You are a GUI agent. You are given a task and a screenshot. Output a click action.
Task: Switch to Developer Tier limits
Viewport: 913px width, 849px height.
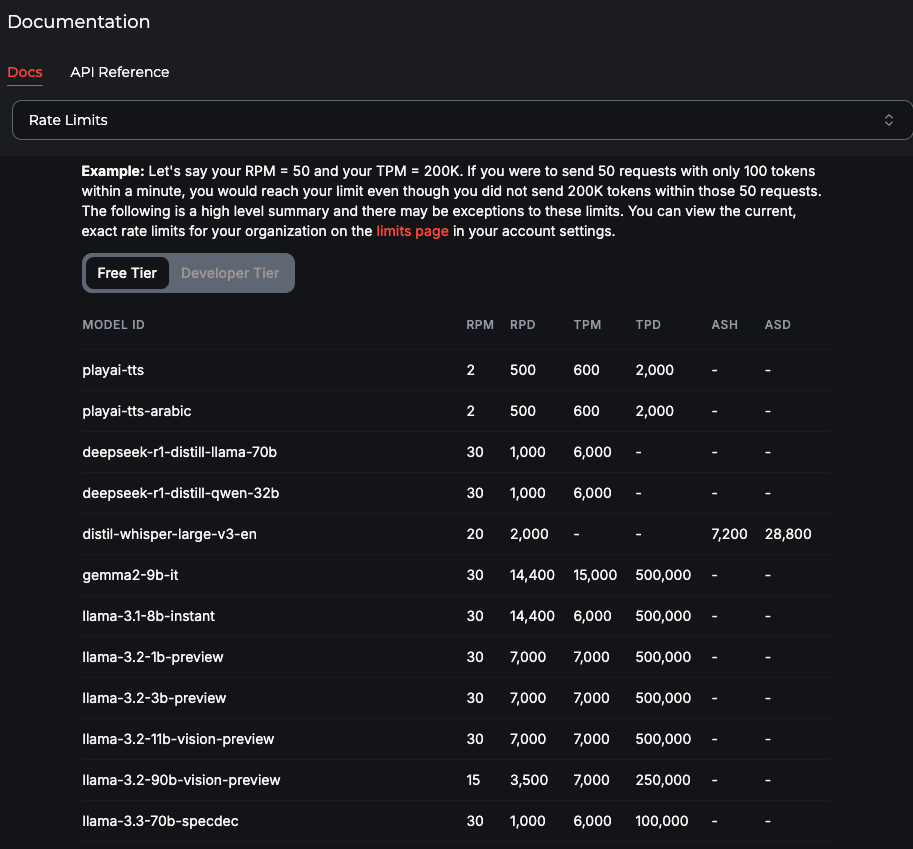(x=230, y=273)
